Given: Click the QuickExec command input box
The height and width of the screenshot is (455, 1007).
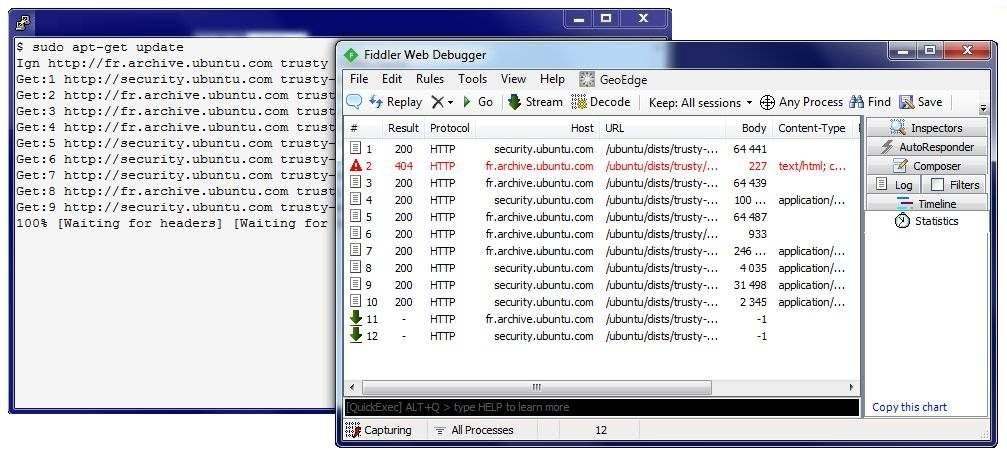Looking at the screenshot, I should pyautogui.click(x=600, y=407).
